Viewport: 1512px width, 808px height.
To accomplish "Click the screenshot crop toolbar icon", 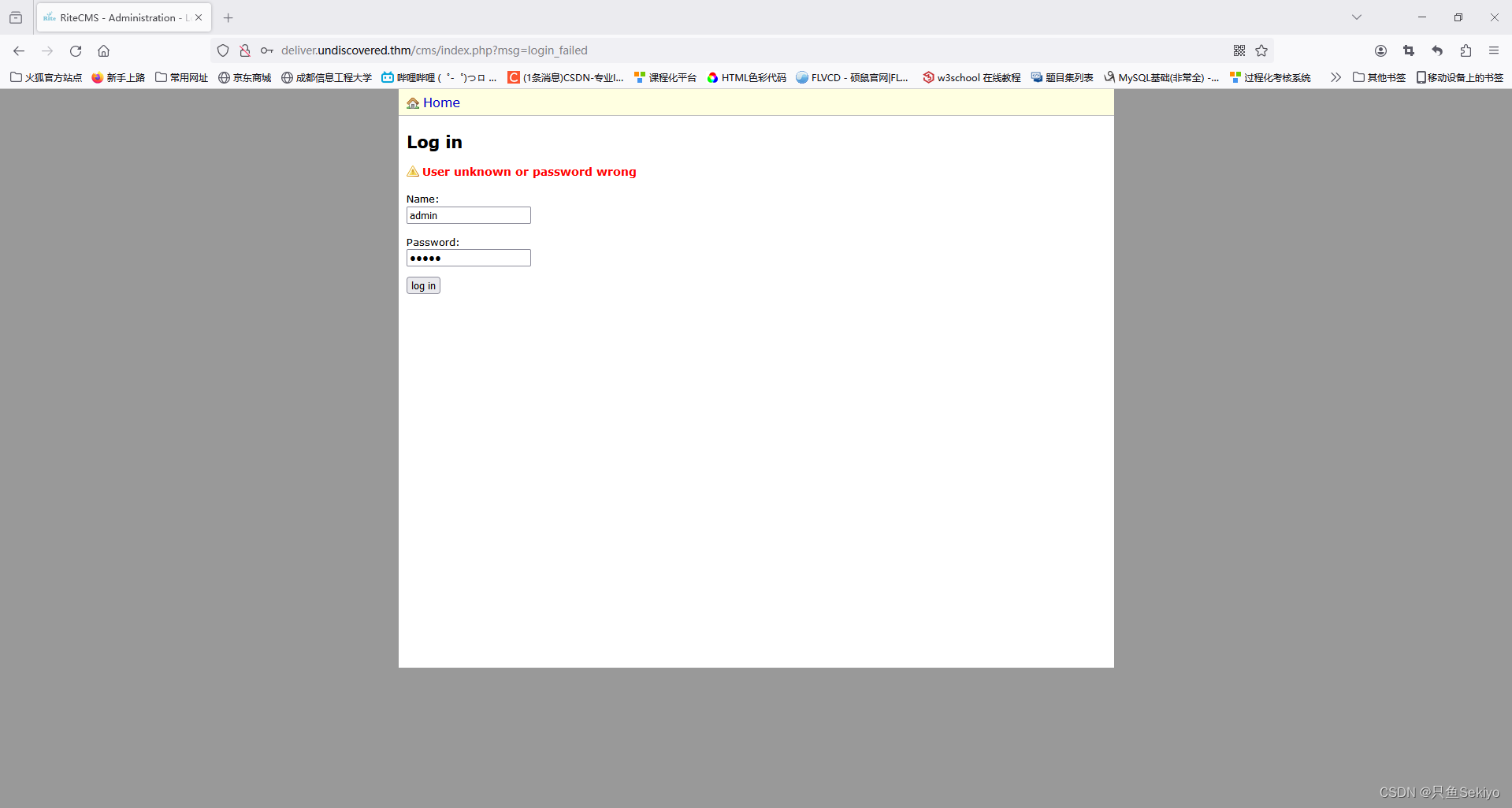I will 1409,50.
